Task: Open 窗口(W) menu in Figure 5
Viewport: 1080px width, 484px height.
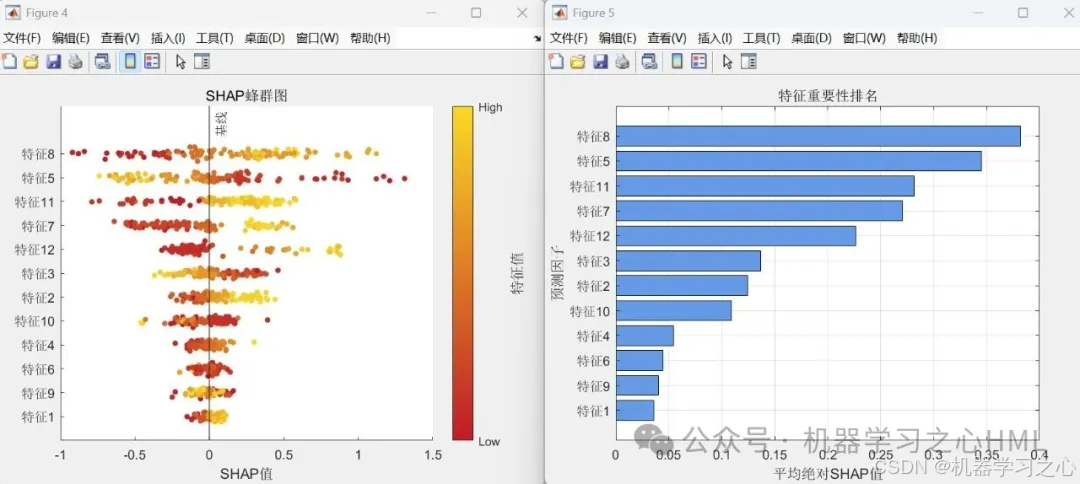Action: point(864,39)
